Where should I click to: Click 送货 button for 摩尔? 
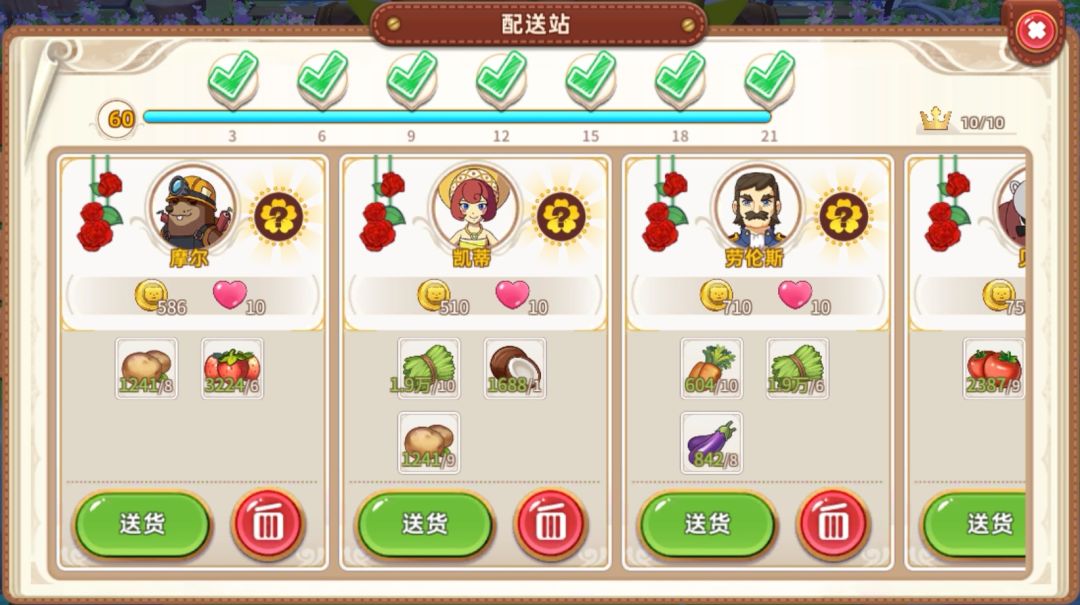pyautogui.click(x=143, y=524)
